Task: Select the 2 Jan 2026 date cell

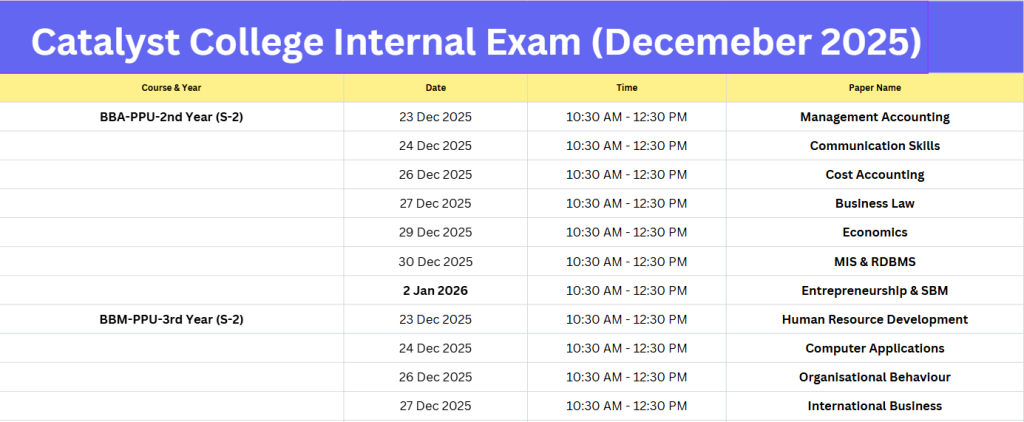Action: pos(435,291)
